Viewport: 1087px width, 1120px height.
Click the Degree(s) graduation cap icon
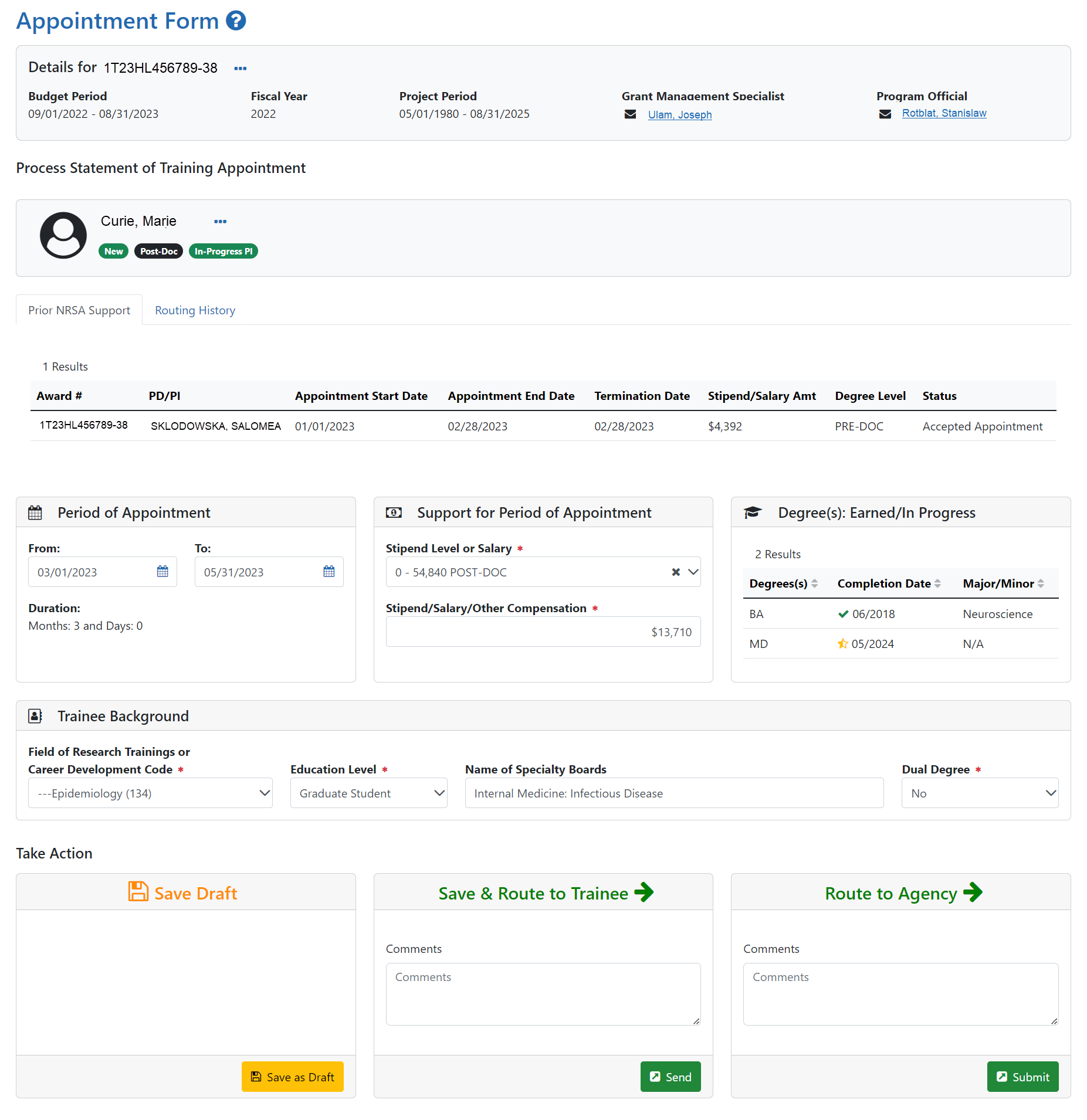(753, 513)
